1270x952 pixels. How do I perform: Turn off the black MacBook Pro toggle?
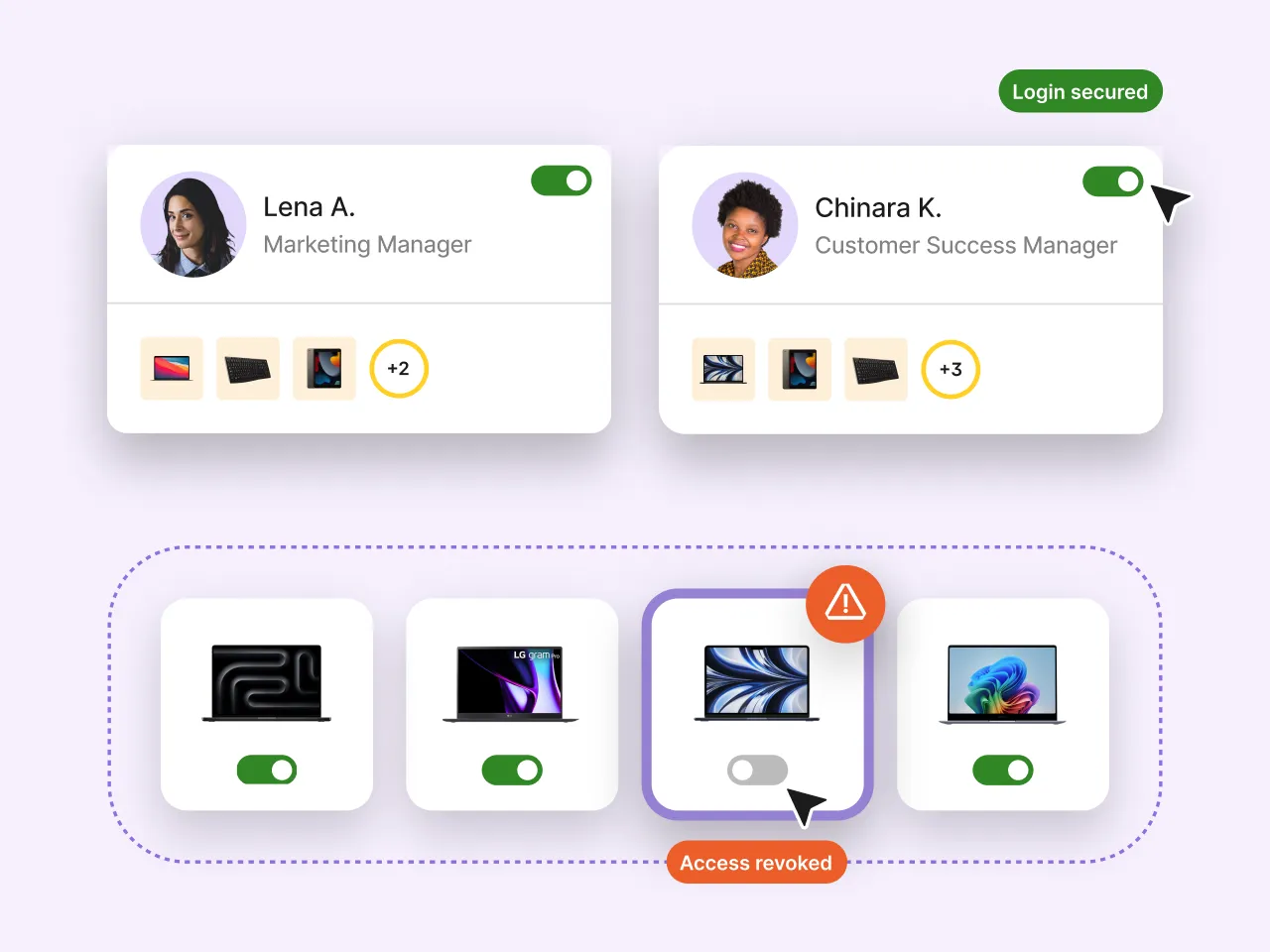tap(267, 770)
